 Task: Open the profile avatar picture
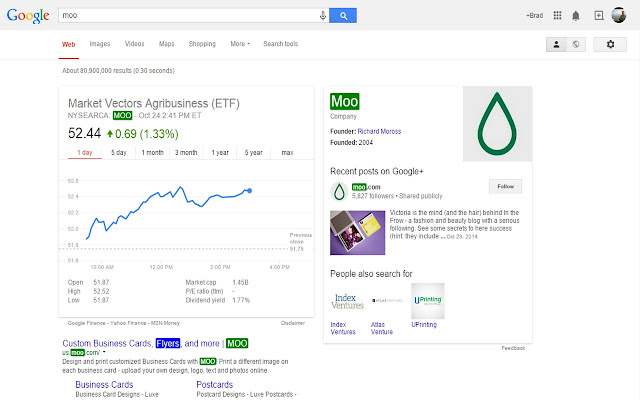click(619, 15)
